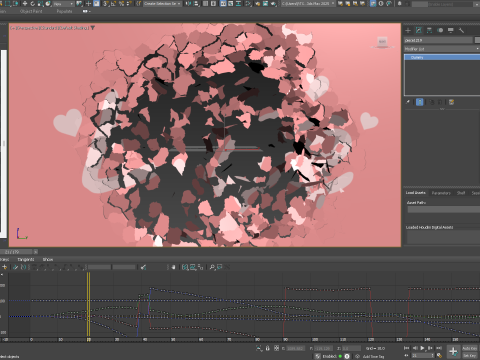Click the add keys plus icon in curve editor
This screenshot has height=360, width=480.
[5, 267]
